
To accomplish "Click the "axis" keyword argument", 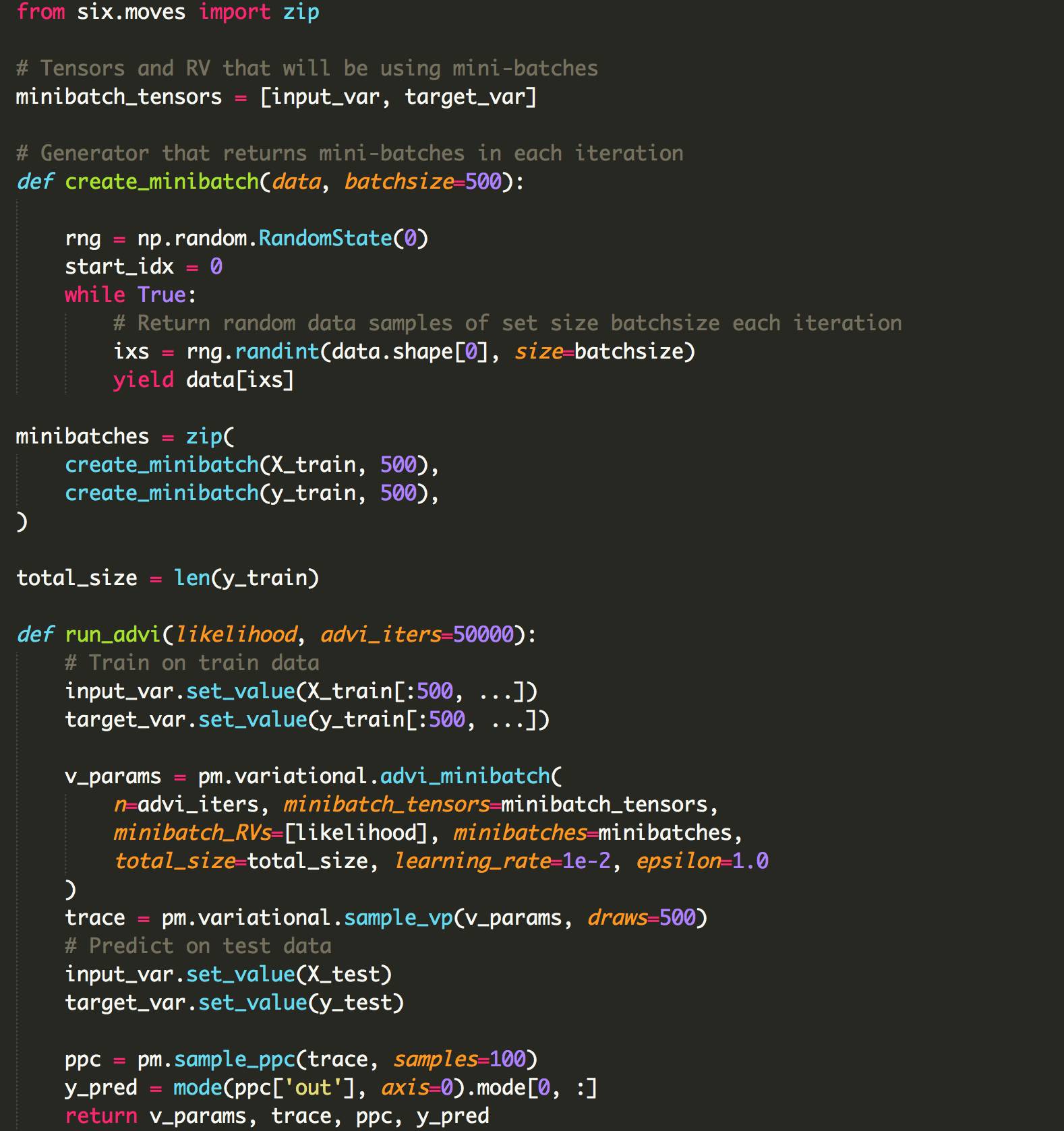I will (x=406, y=1088).
